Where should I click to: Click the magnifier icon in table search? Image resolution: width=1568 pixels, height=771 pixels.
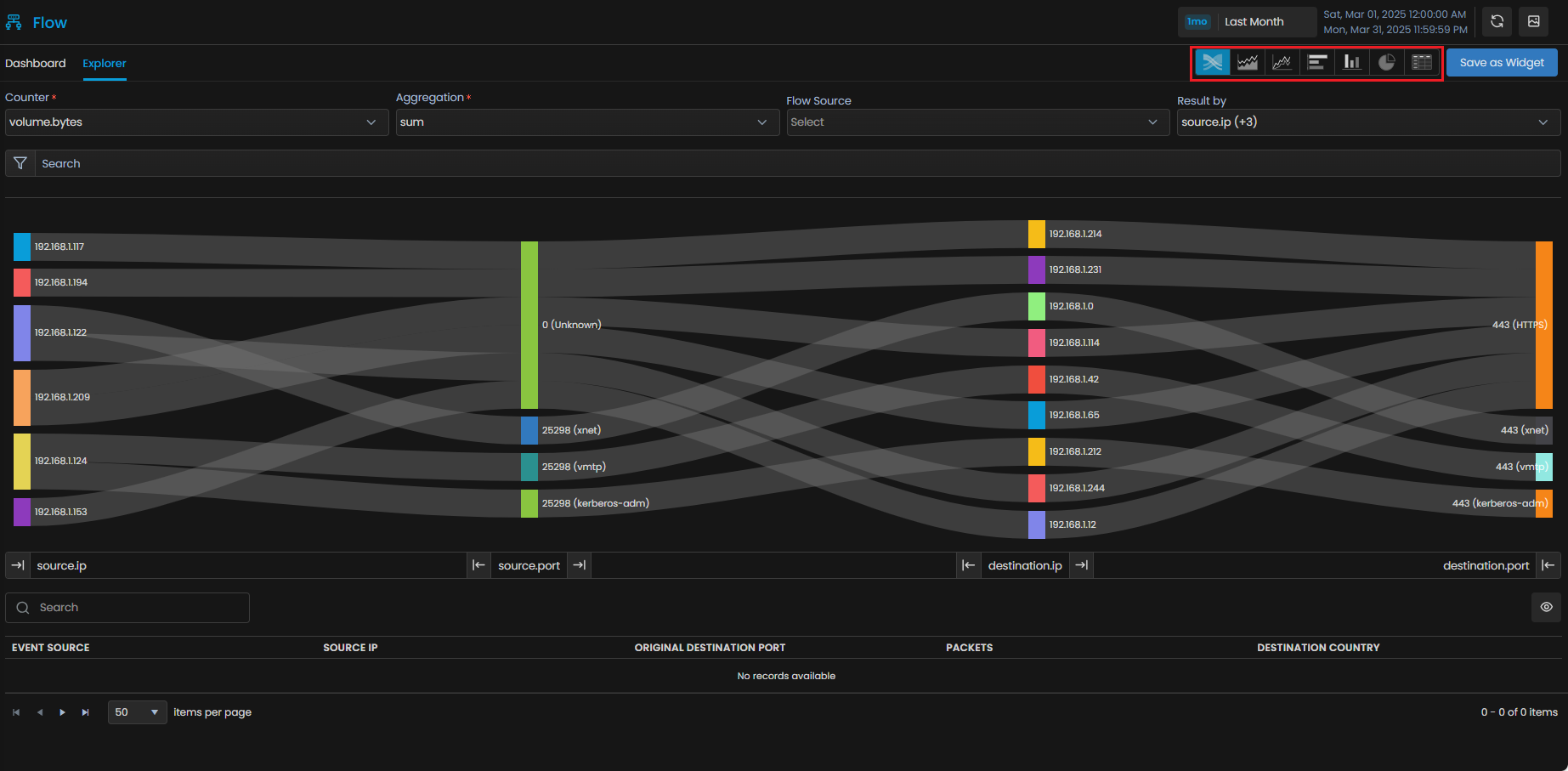point(23,608)
